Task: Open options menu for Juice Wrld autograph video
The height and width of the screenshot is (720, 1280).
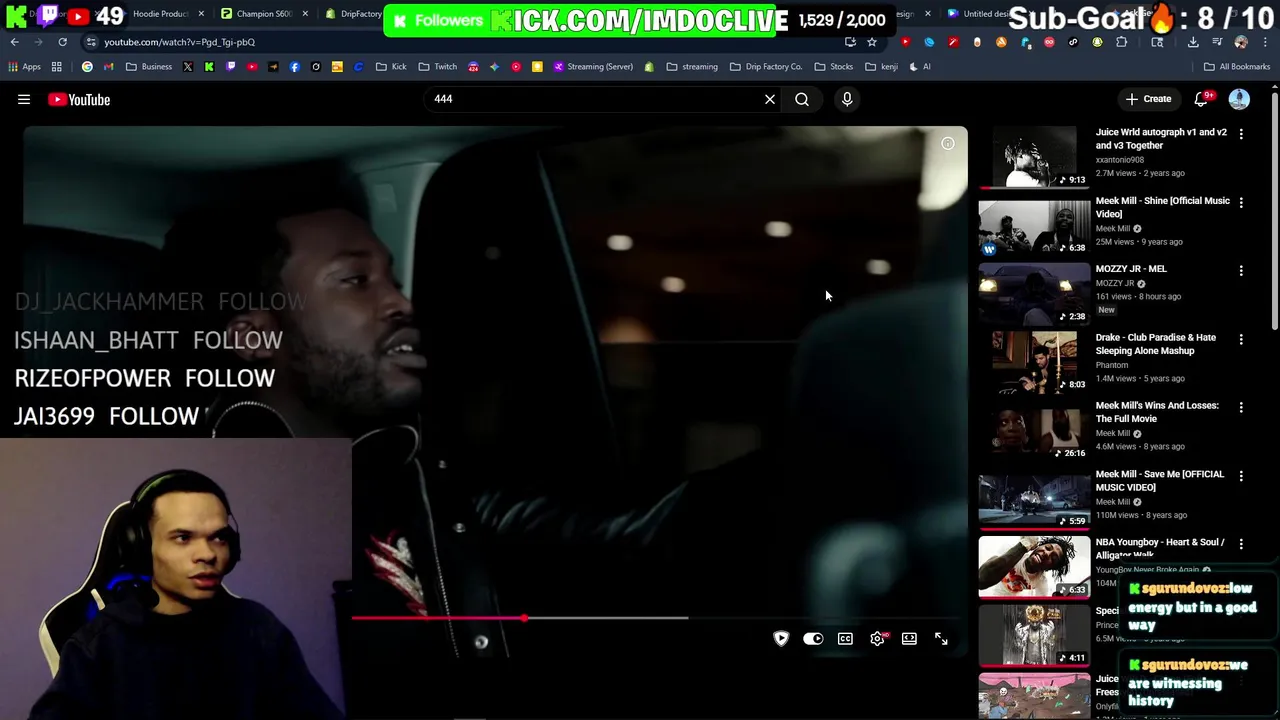Action: (x=1241, y=134)
